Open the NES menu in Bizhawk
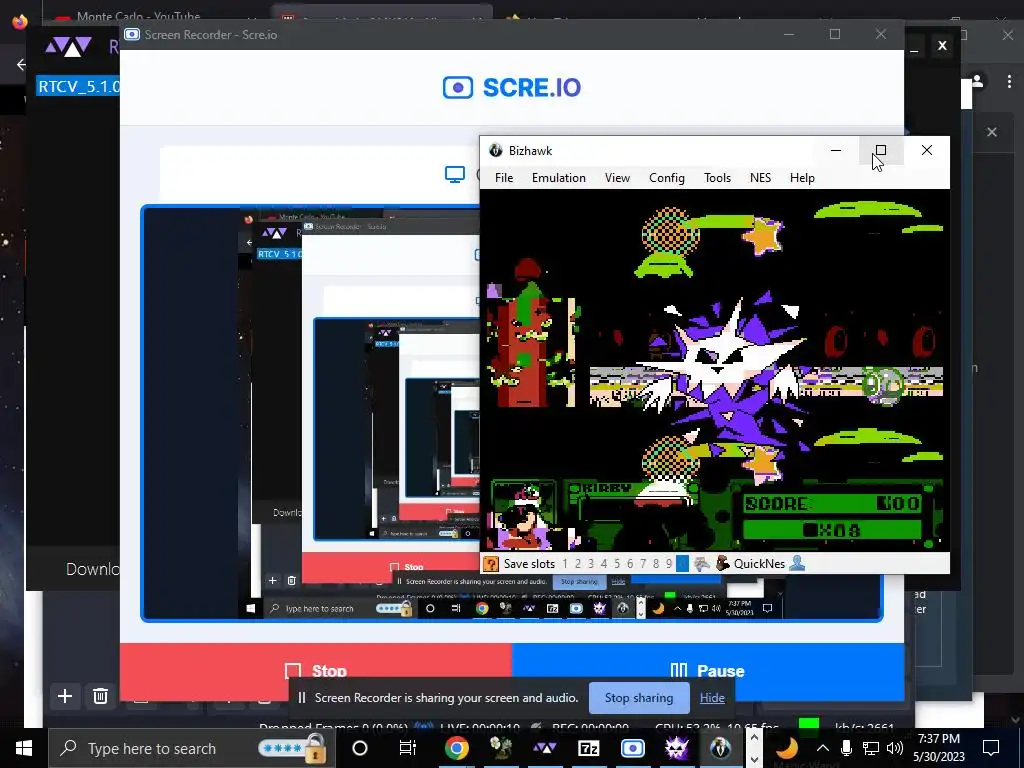 (x=760, y=178)
